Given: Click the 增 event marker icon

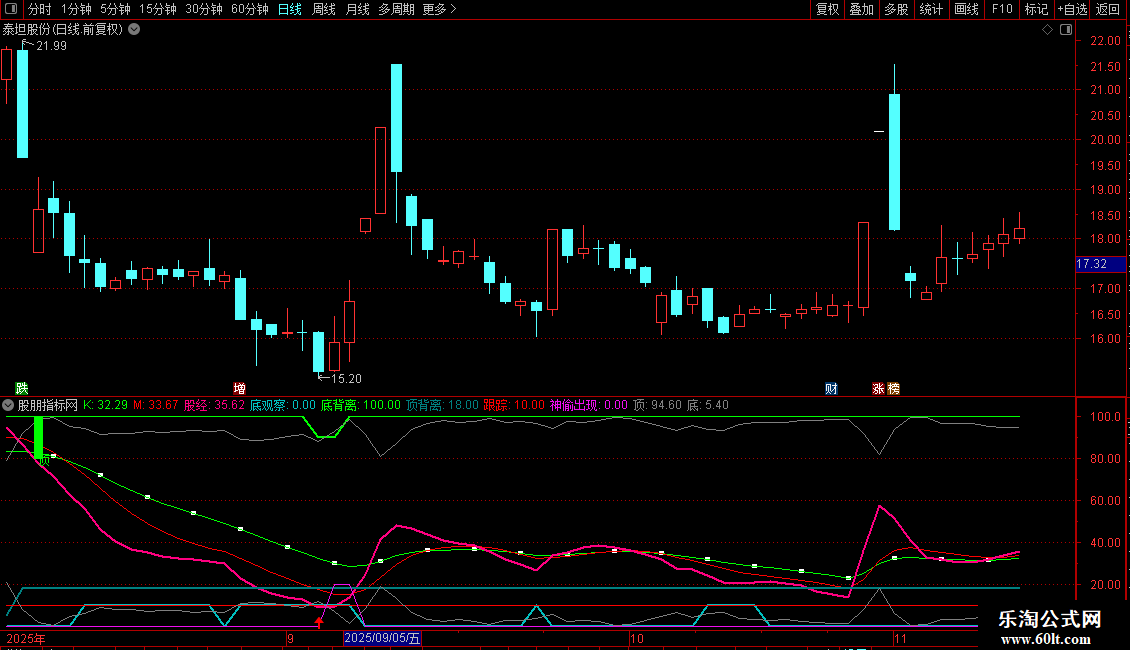Looking at the screenshot, I should click(239, 388).
